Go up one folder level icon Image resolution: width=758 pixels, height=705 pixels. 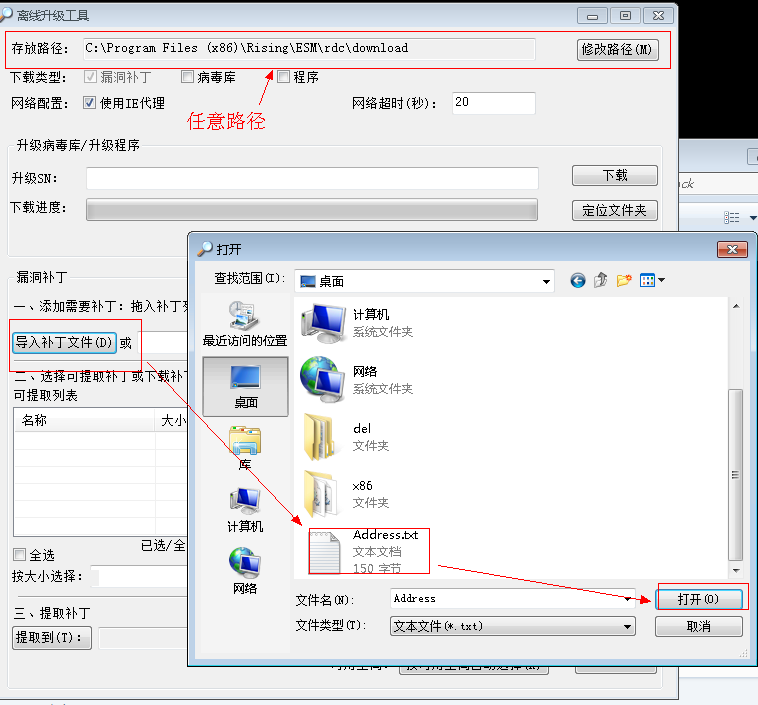tap(600, 280)
